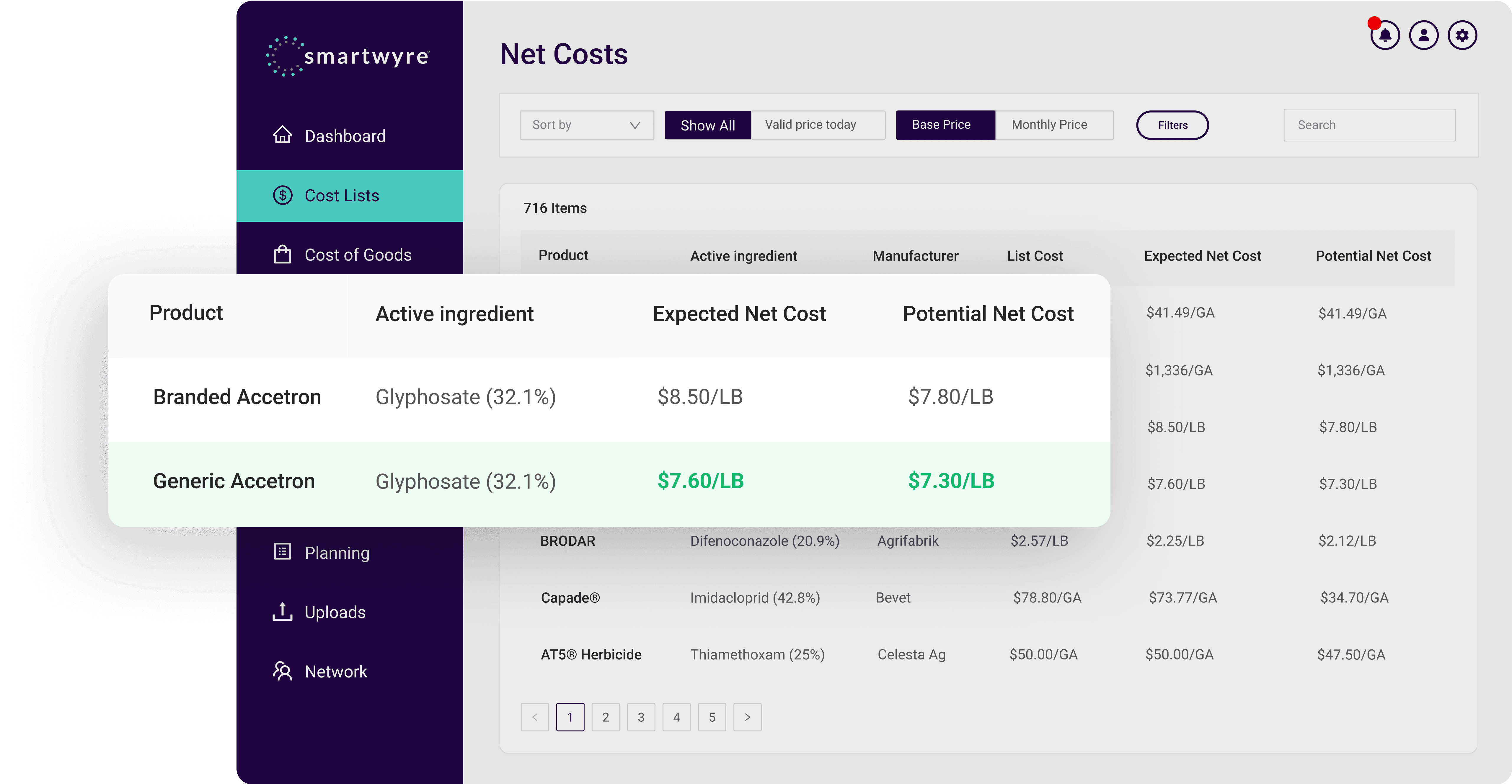Viewport: 1512px width, 784px height.
Task: Go to next page arrow
Action: 747,717
